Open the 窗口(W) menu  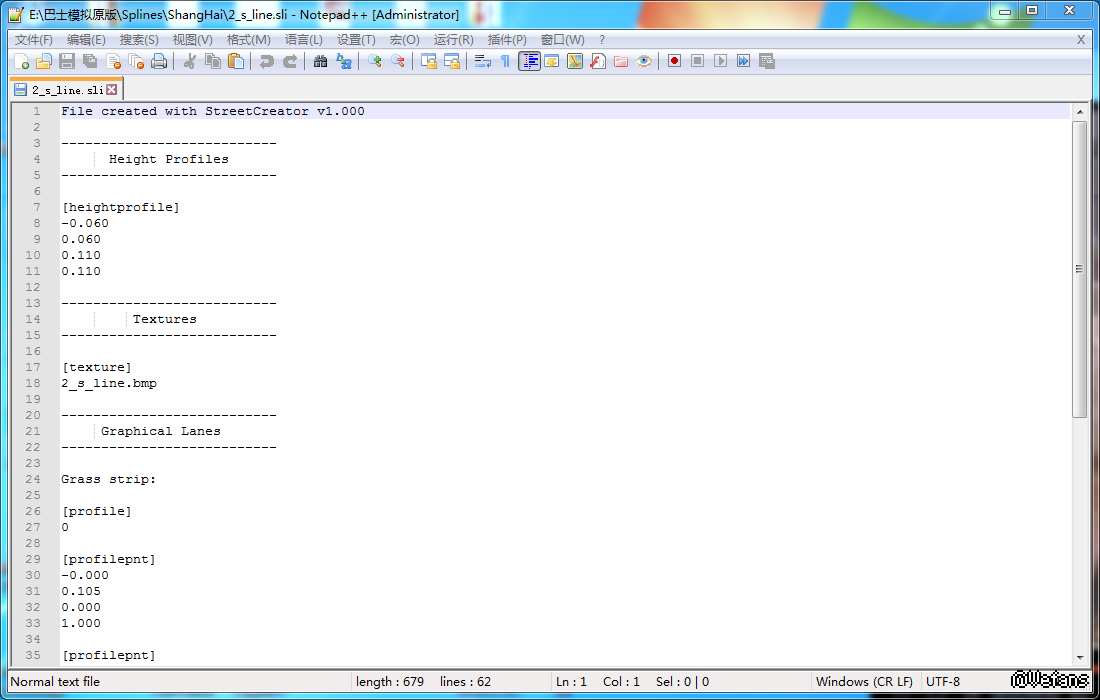[x=563, y=40]
